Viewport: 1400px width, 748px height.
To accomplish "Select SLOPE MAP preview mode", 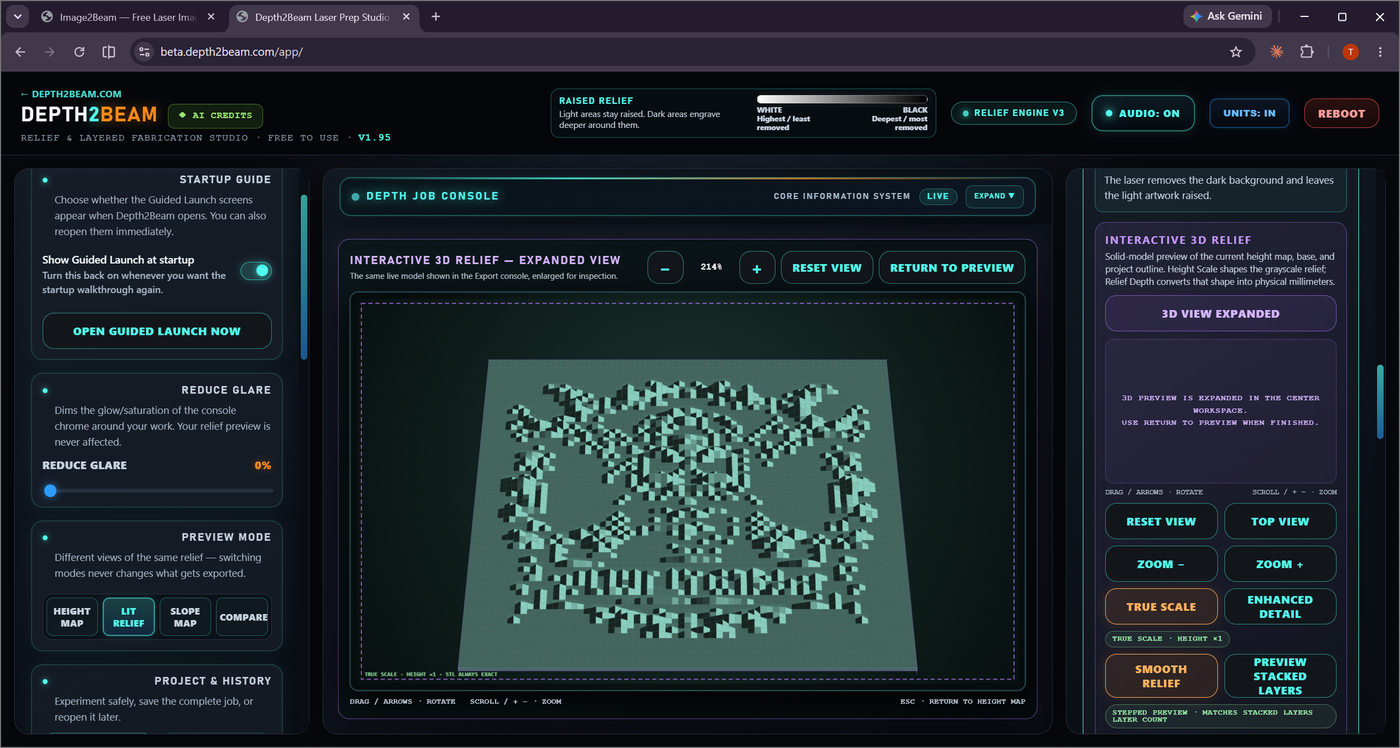I will click(185, 617).
